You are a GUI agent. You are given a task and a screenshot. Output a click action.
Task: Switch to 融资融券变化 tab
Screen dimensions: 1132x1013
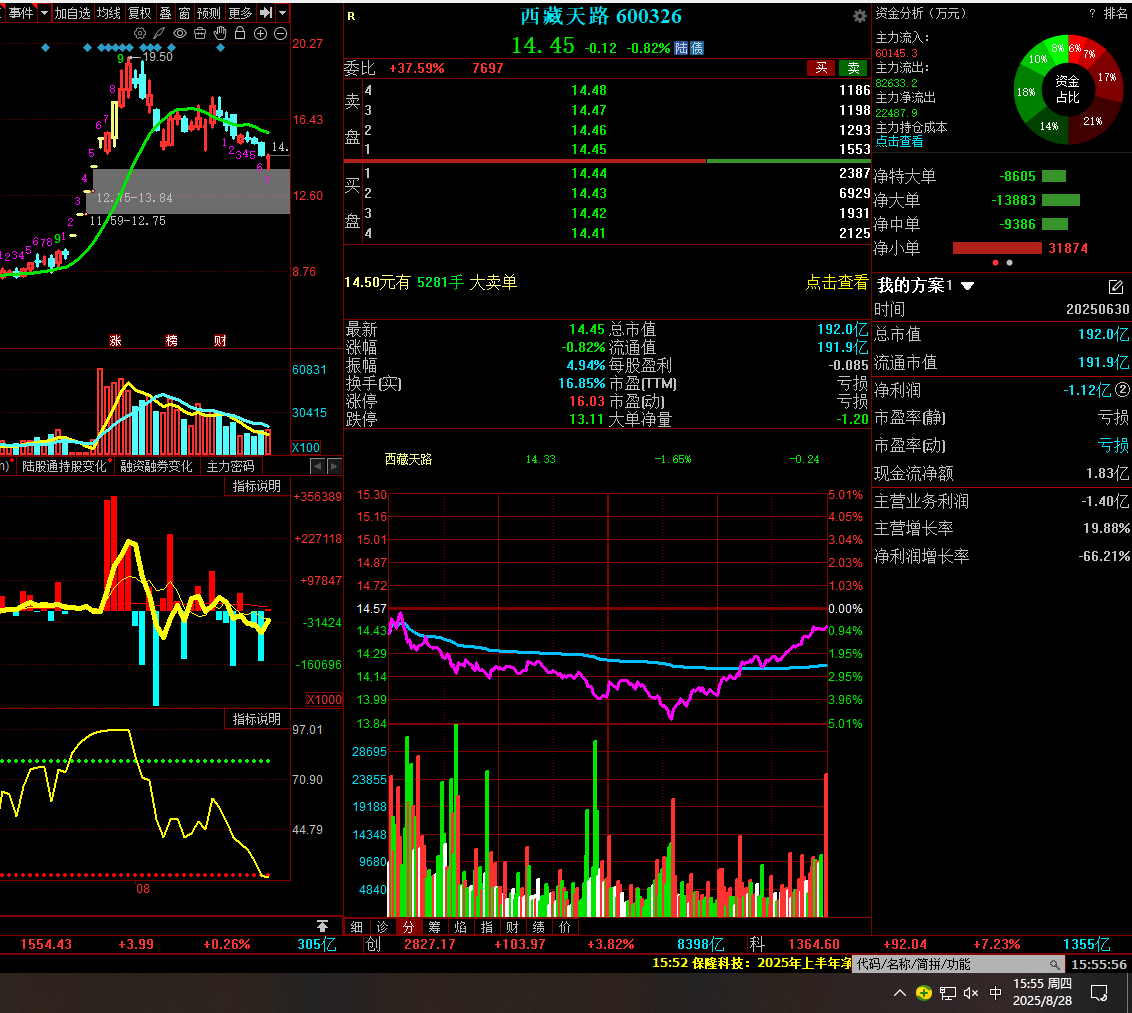[x=157, y=466]
